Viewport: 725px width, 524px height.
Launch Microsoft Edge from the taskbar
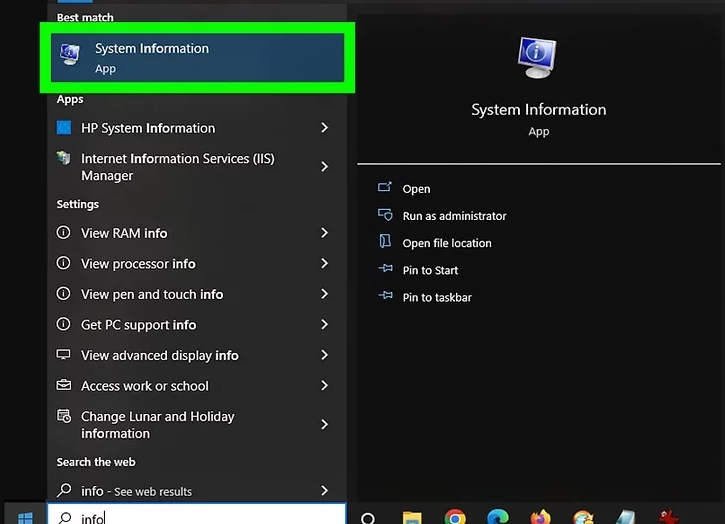[498, 517]
